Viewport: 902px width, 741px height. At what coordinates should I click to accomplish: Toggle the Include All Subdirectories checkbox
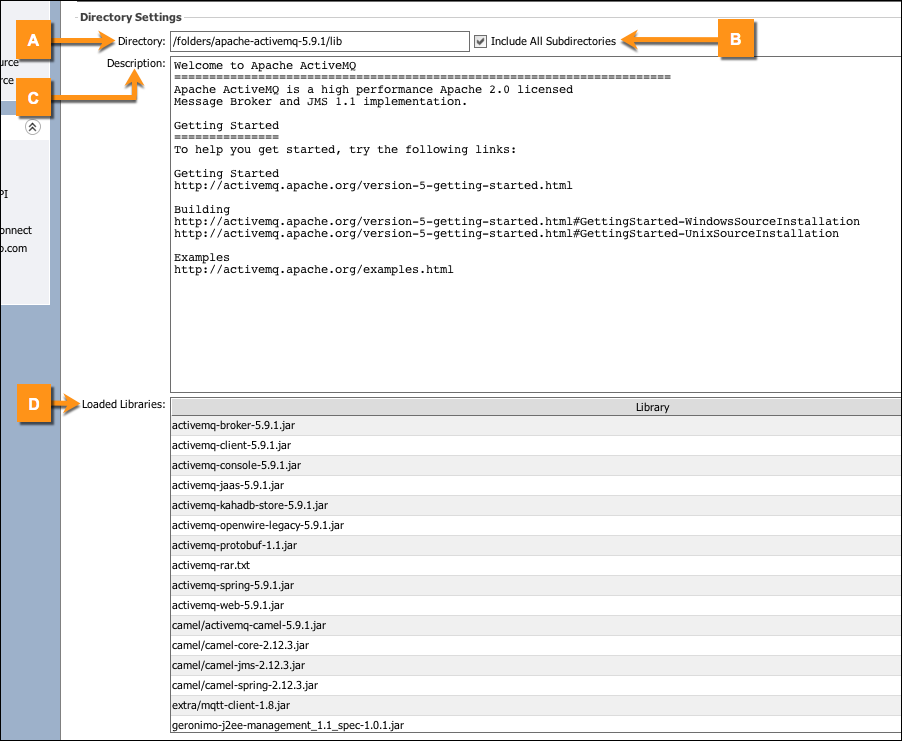point(481,41)
